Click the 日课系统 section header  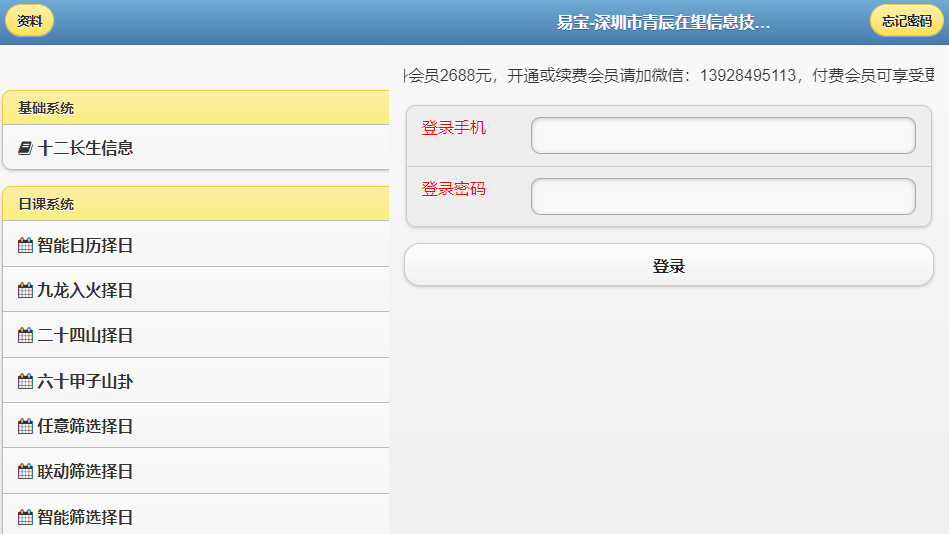[195, 204]
